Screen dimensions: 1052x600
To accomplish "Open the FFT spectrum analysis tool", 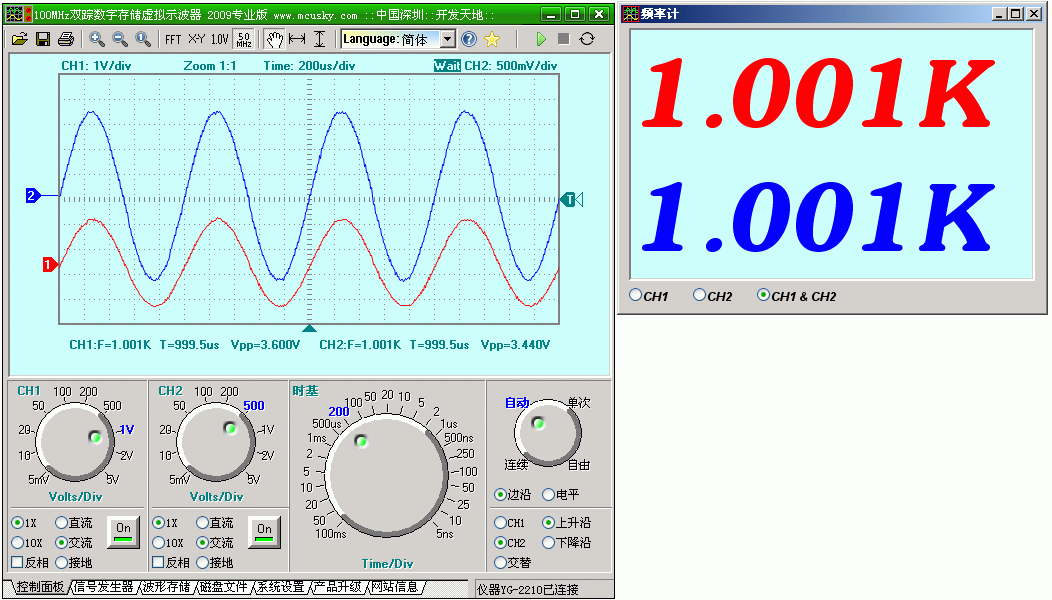I will click(x=173, y=39).
